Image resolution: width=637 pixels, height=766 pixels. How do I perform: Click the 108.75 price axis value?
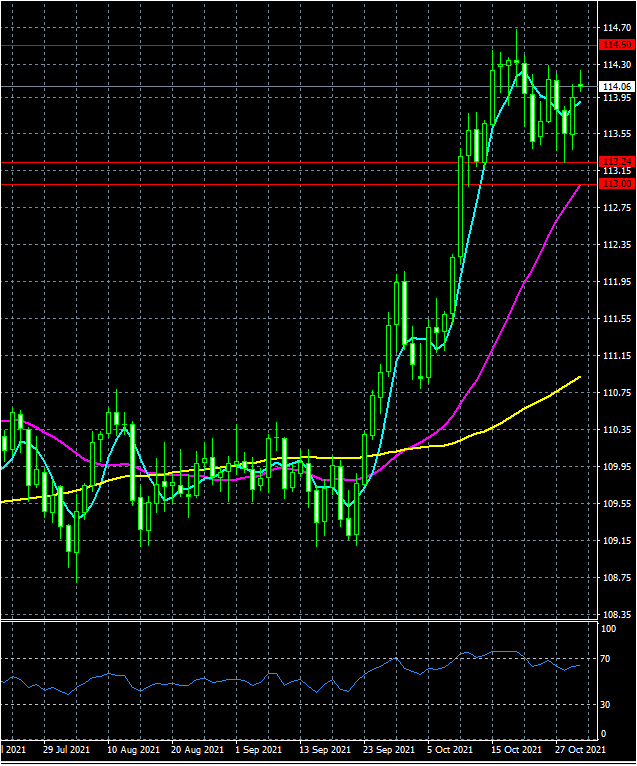click(x=617, y=578)
